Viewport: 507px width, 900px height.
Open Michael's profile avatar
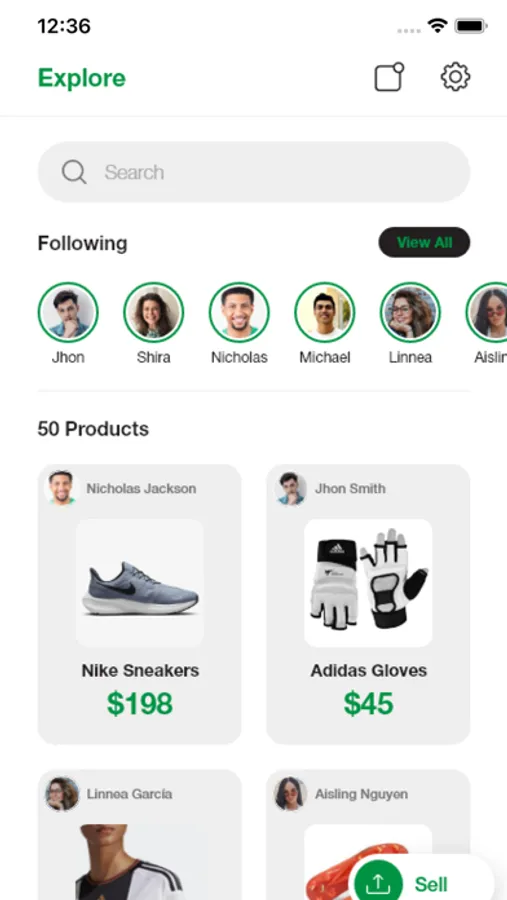tap(324, 312)
